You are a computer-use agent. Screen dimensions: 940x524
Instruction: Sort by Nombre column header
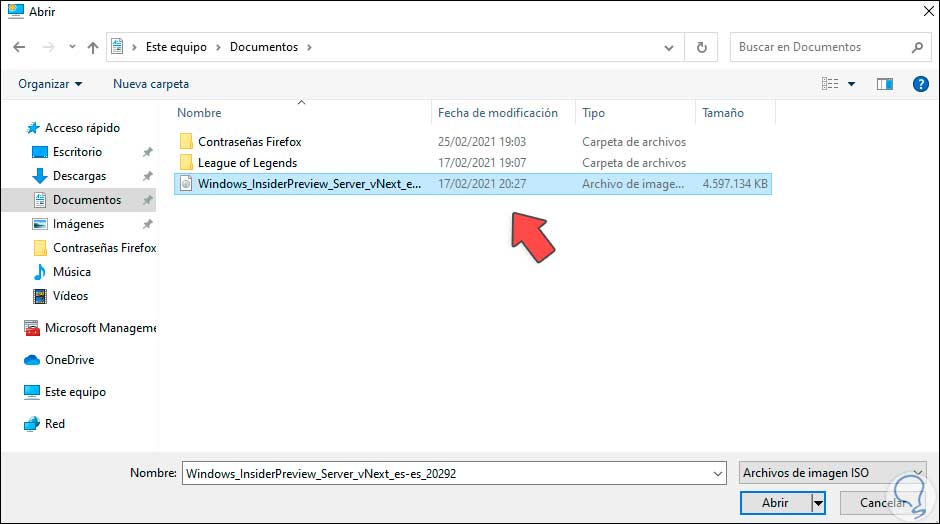[x=199, y=113]
